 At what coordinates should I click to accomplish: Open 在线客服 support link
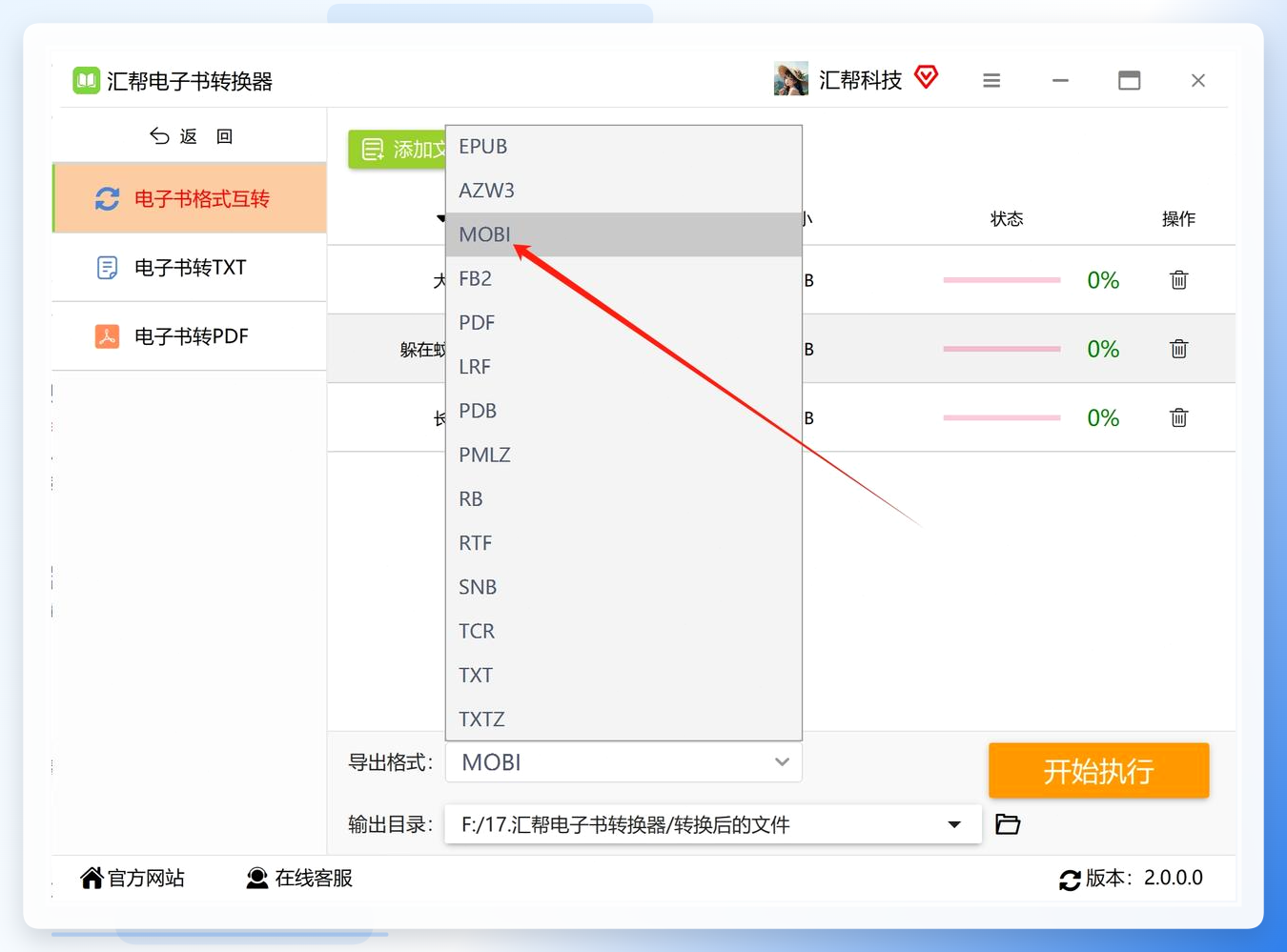tap(299, 878)
